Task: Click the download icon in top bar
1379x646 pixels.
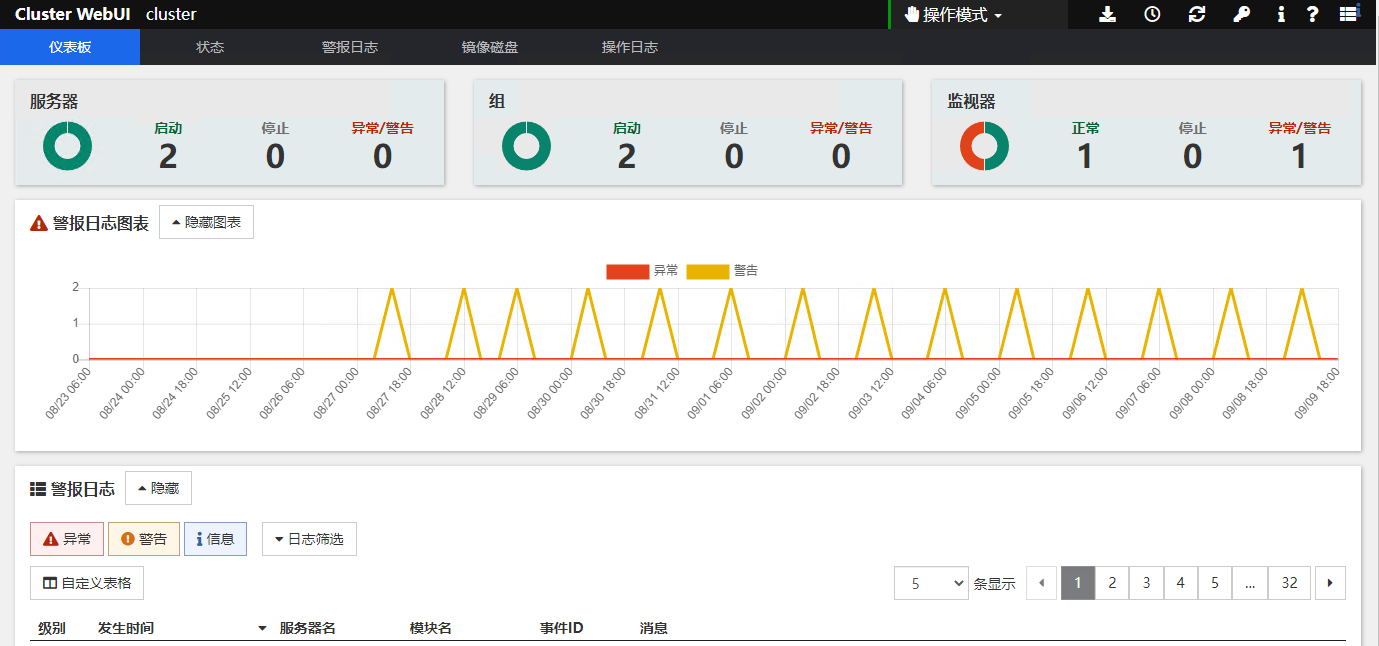Action: point(1107,14)
